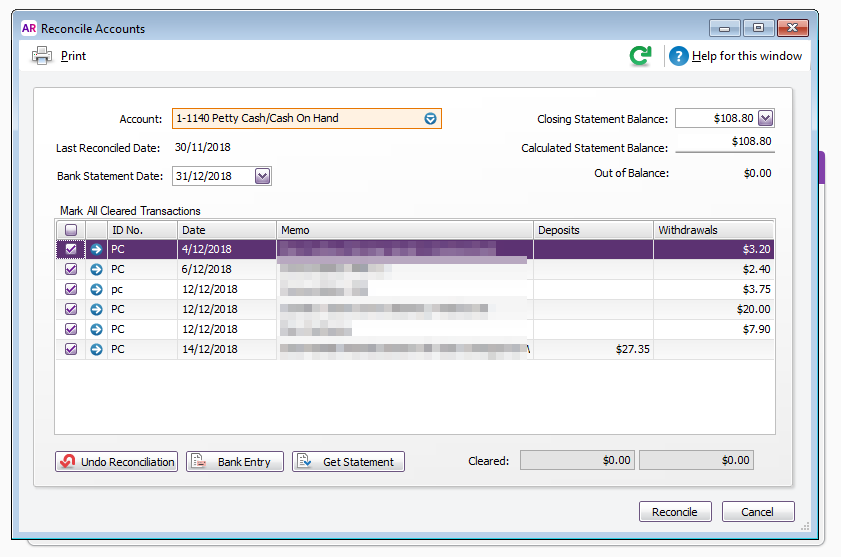
Task: Click the green refresh arrow icon
Action: (640, 56)
